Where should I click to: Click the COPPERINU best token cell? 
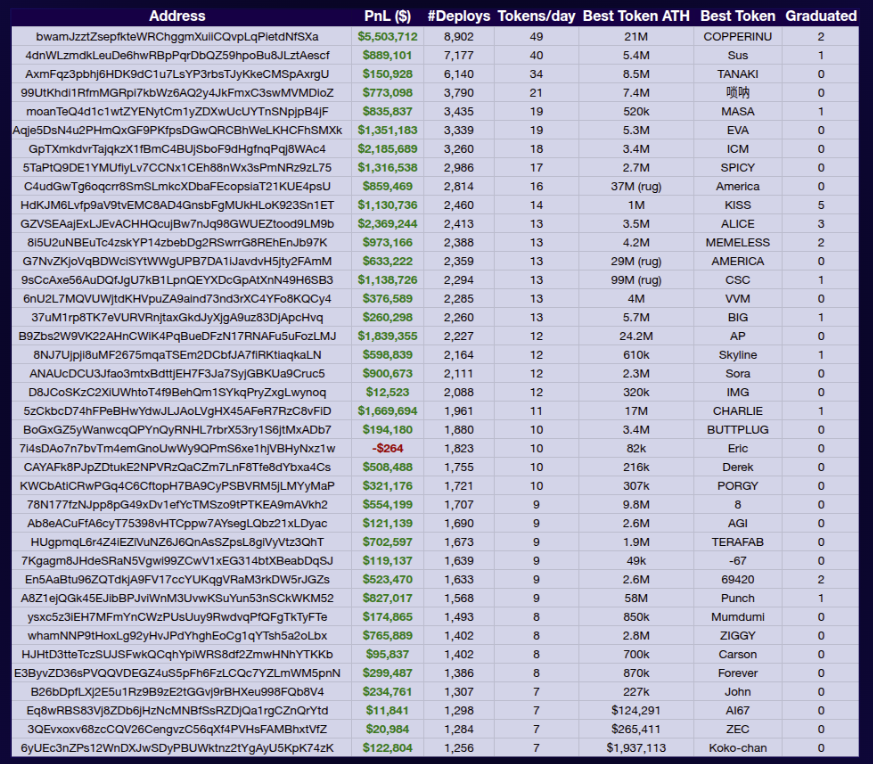(738, 37)
